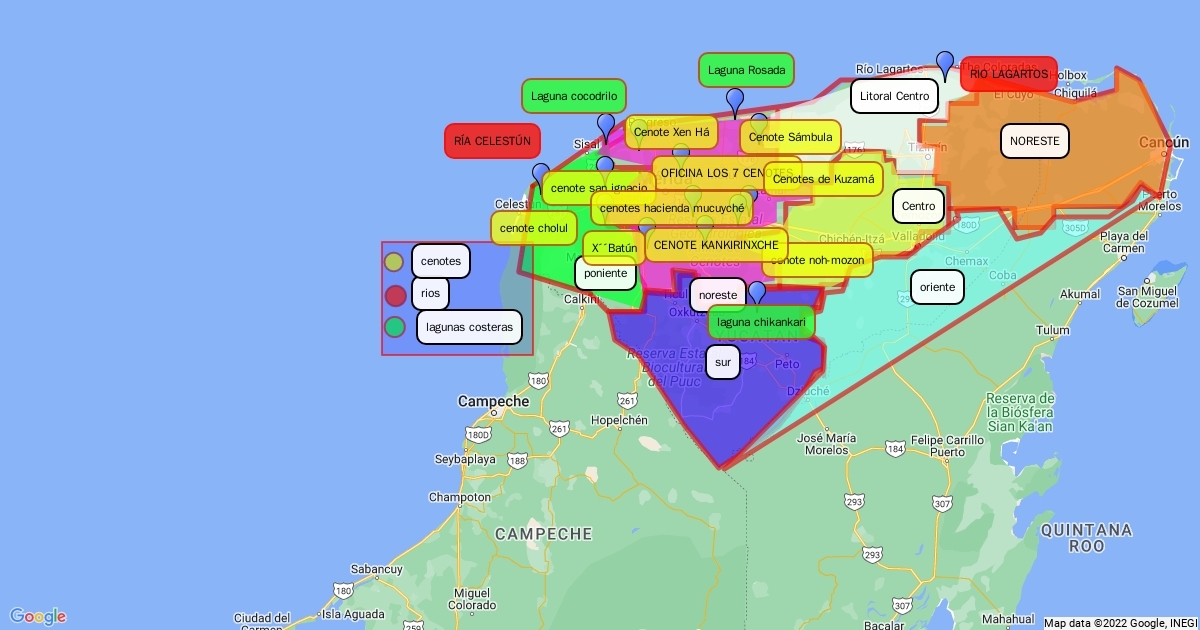Click the Map data attribution text
This screenshot has height=630, width=1200.
click(1118, 622)
